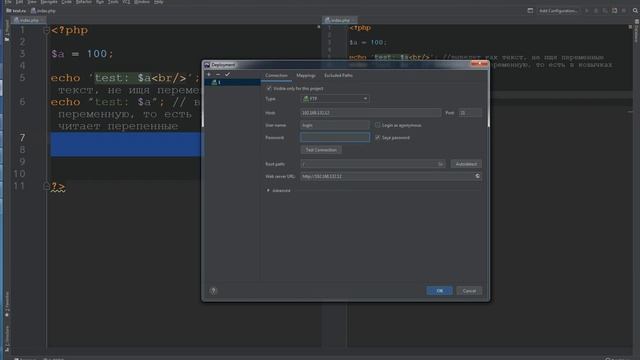640x360 pixels.
Task: Collapse the php tag fold marker on line 1
Action: (46, 30)
